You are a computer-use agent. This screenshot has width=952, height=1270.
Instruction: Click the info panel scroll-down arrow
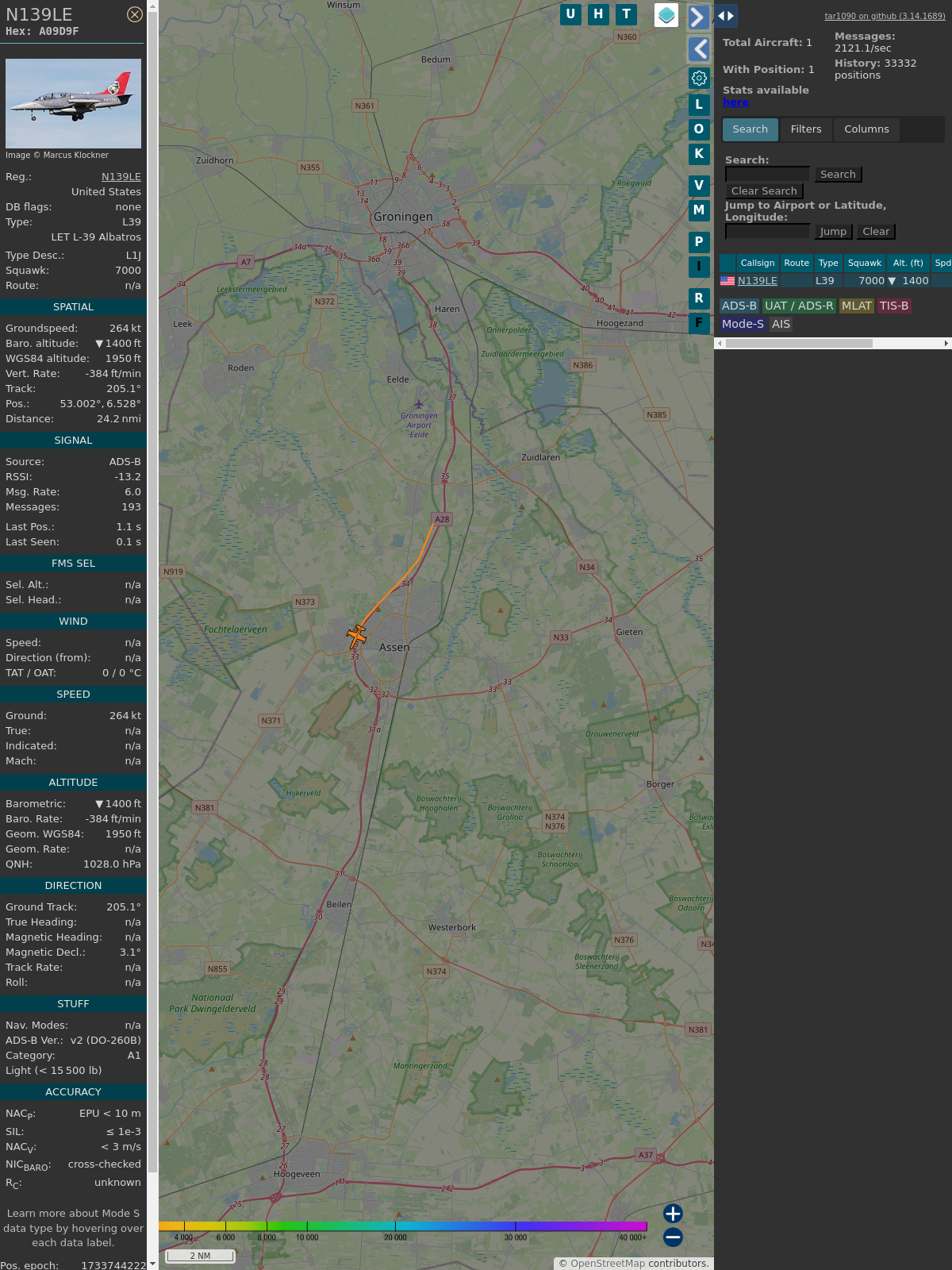click(152, 1263)
